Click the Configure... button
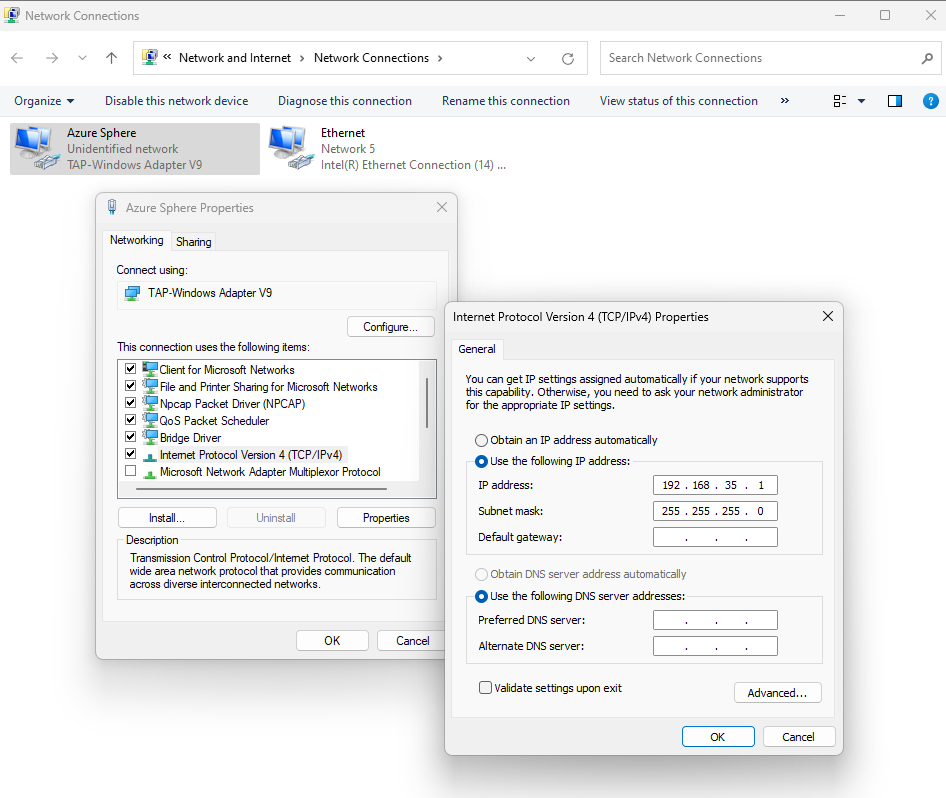946x798 pixels. point(390,326)
